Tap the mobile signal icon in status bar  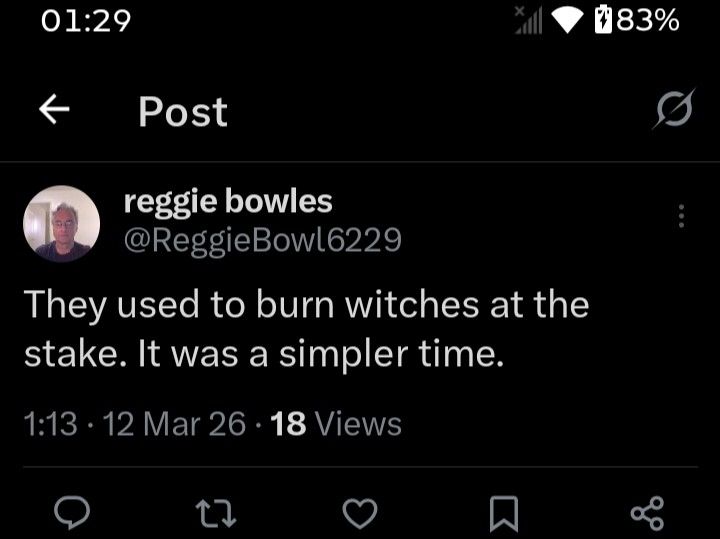pyautogui.click(x=527, y=20)
